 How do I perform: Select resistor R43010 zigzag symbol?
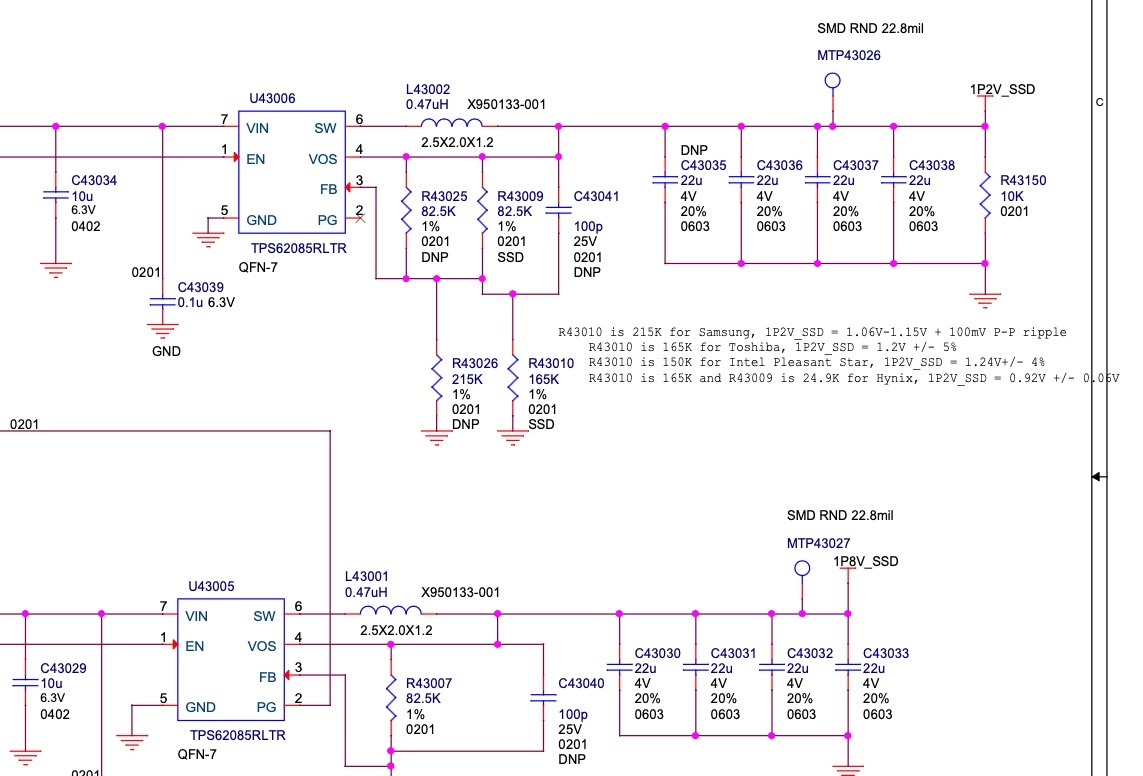pyautogui.click(x=512, y=378)
